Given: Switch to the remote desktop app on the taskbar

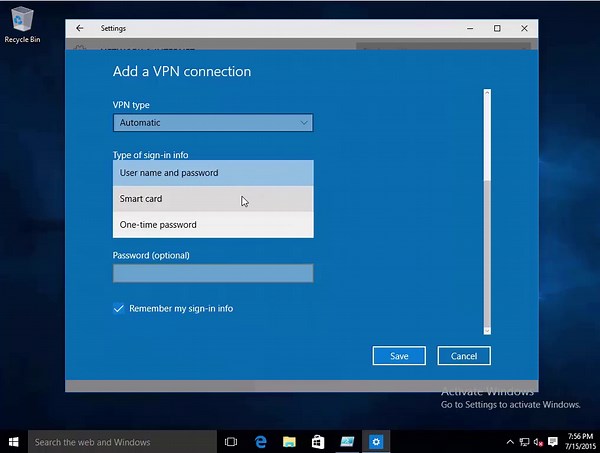Looking at the screenshot, I should click(347, 442).
